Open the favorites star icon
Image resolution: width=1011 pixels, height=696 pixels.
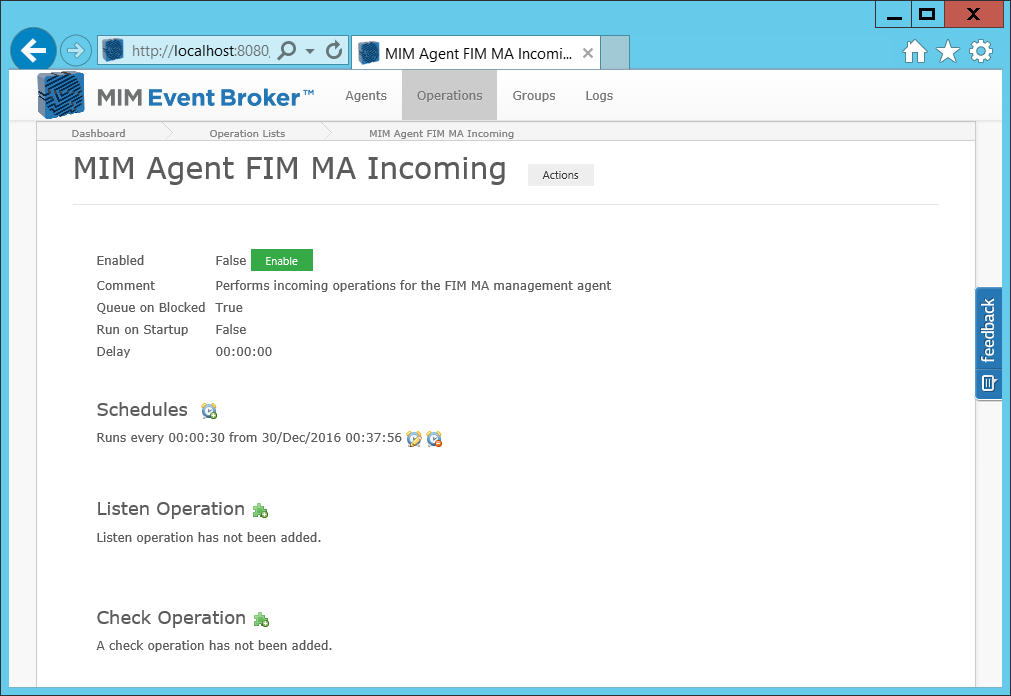[x=948, y=51]
